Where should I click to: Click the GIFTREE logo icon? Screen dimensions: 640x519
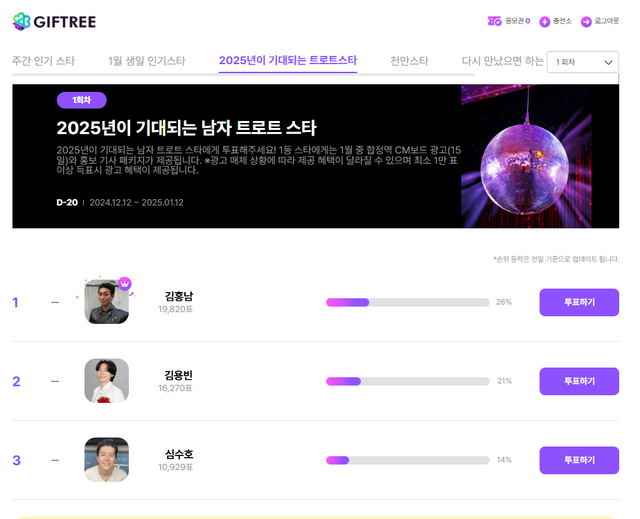click(x=21, y=21)
